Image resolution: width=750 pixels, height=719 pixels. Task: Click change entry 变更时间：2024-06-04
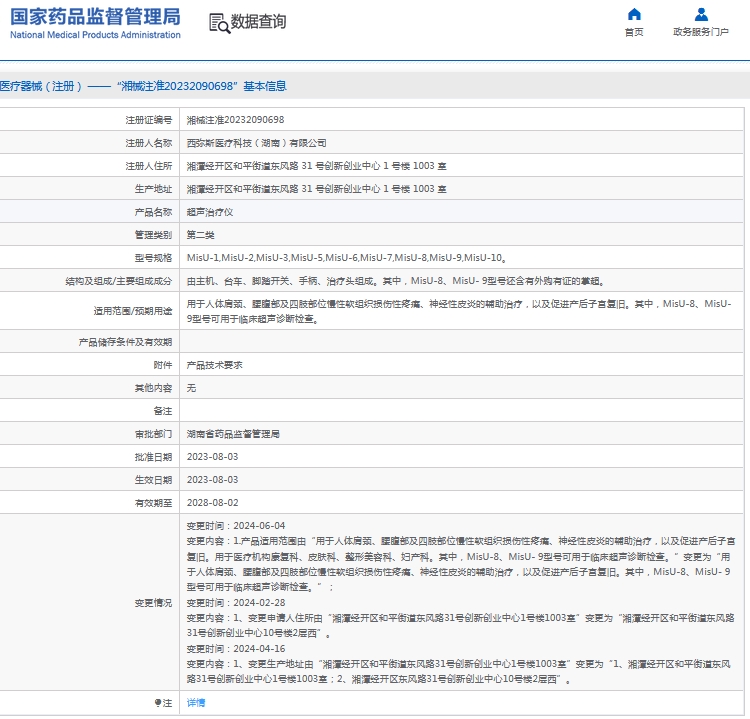tap(236, 526)
